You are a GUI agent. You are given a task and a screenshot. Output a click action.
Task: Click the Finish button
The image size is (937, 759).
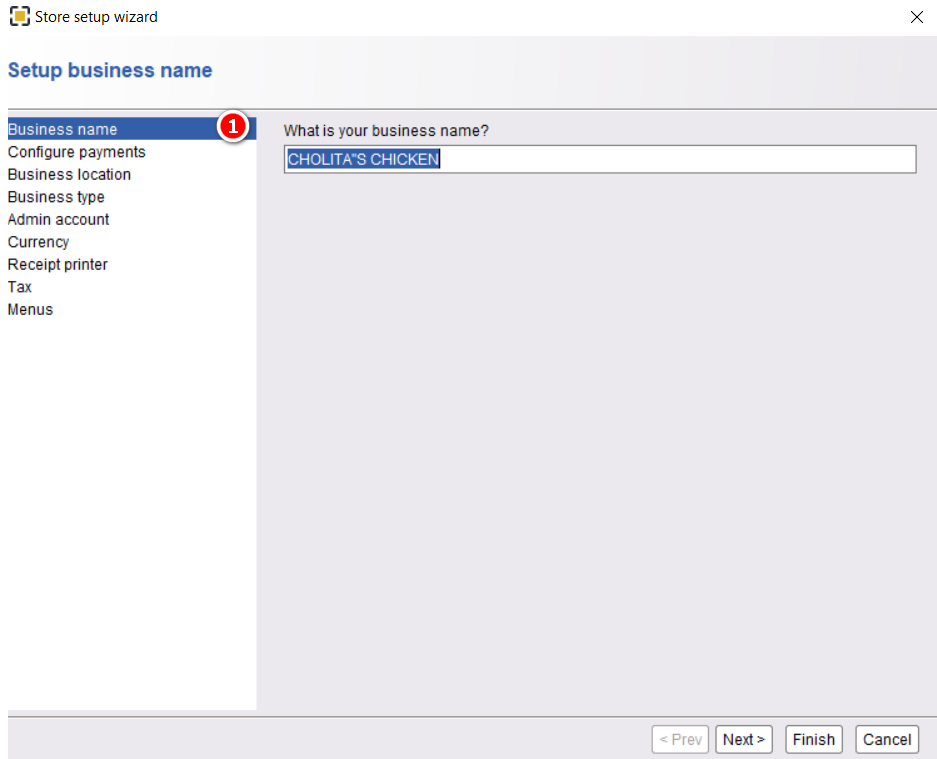point(814,739)
